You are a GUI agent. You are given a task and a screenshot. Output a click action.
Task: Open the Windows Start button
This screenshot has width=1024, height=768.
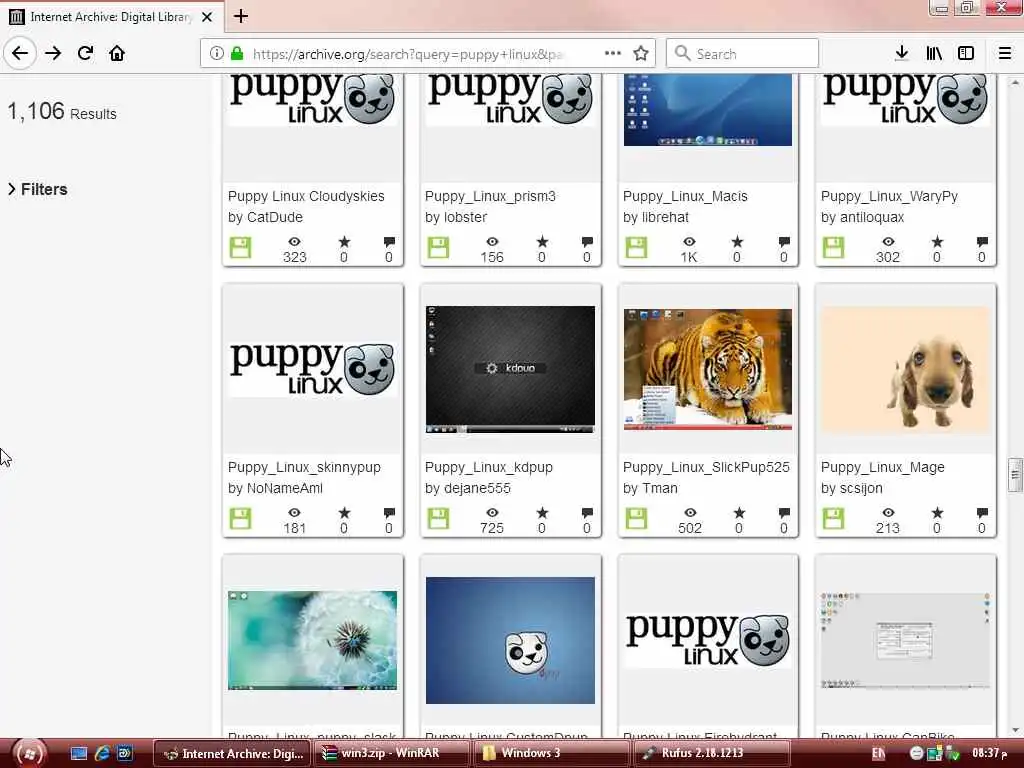[29, 753]
